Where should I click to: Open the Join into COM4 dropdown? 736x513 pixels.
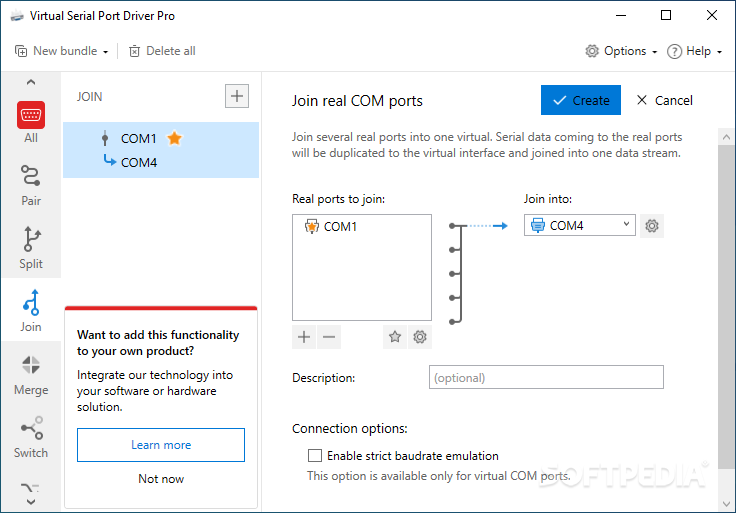pyautogui.click(x=580, y=225)
